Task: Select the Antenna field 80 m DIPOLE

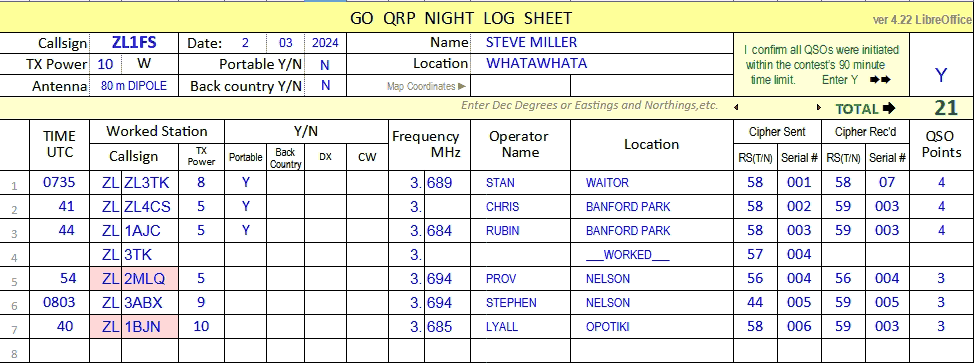Action: tap(134, 86)
